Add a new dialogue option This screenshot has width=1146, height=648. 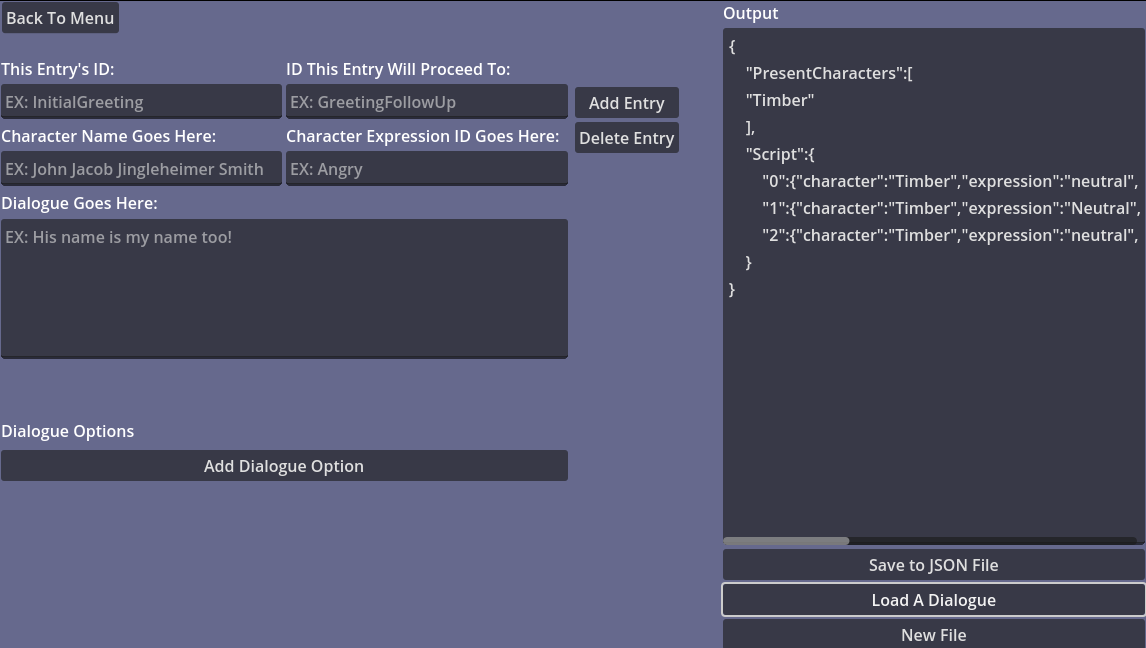tap(284, 466)
